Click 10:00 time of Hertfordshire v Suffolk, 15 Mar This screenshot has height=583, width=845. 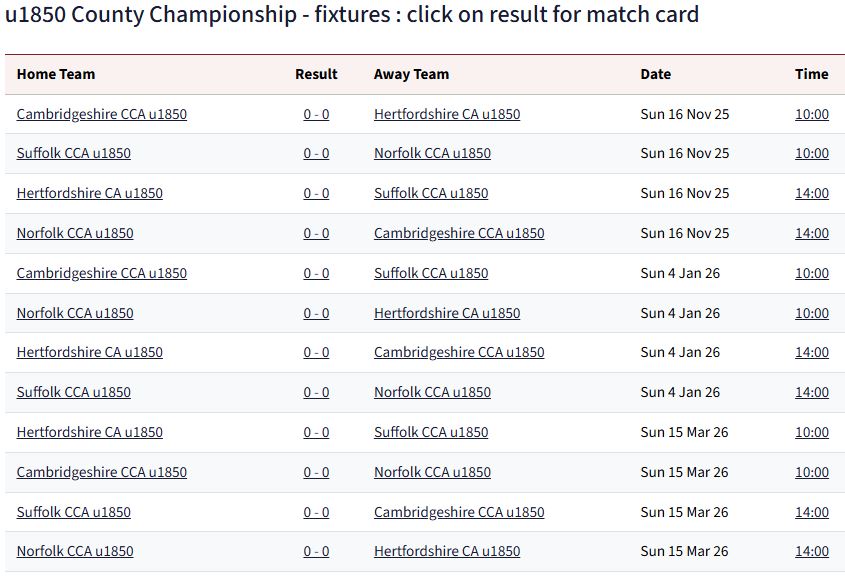[811, 432]
